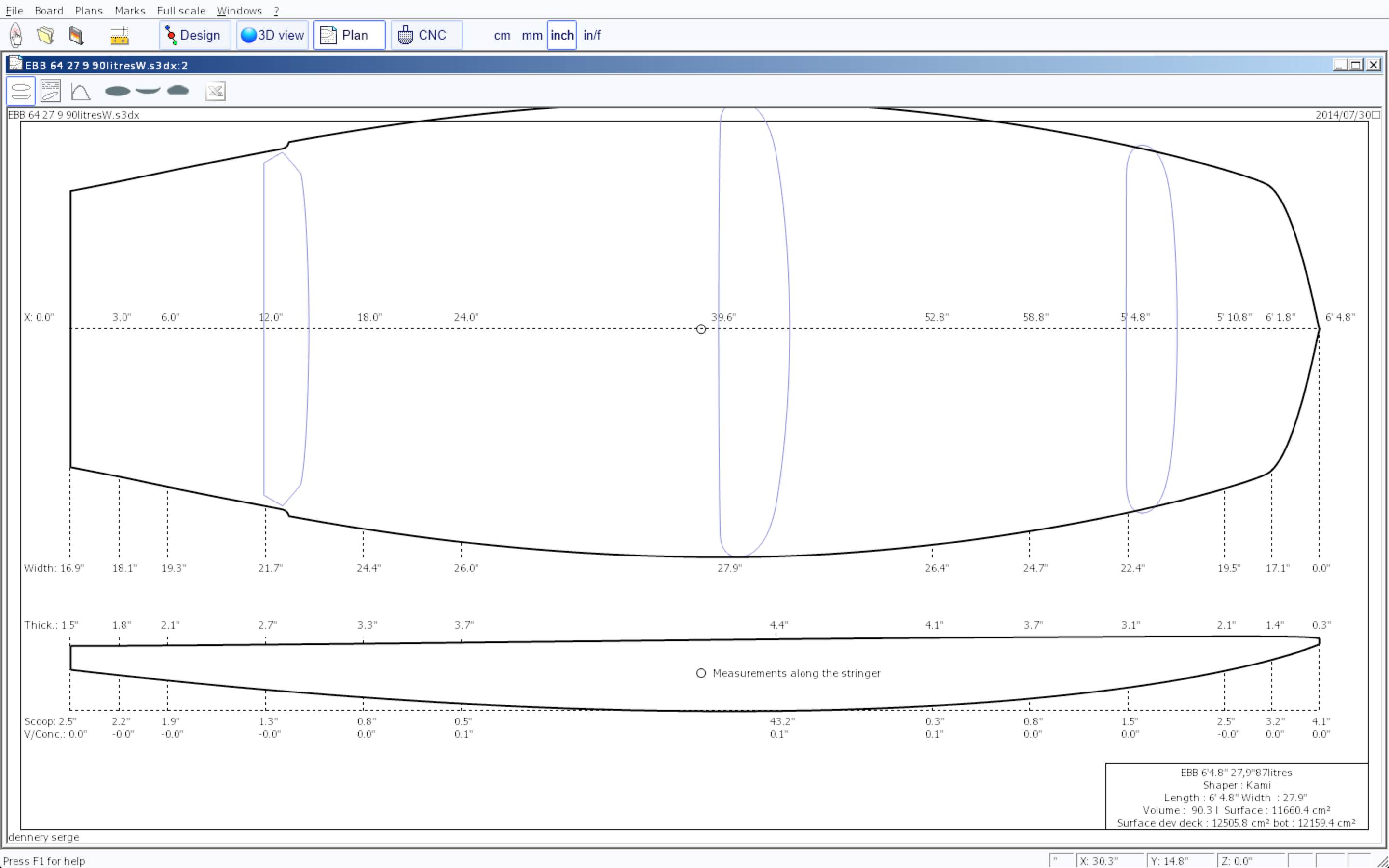Open the Board menu
This screenshot has height=868, width=1389.
49,10
